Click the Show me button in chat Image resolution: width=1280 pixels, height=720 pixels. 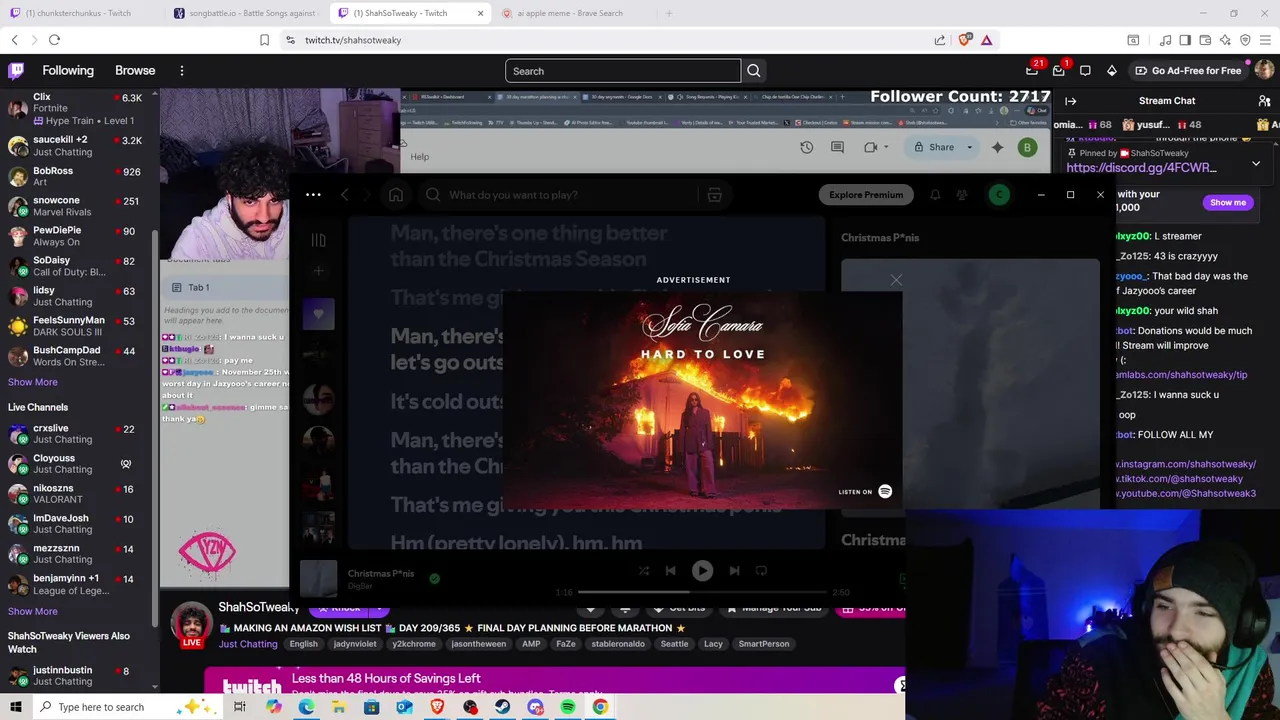(1228, 202)
